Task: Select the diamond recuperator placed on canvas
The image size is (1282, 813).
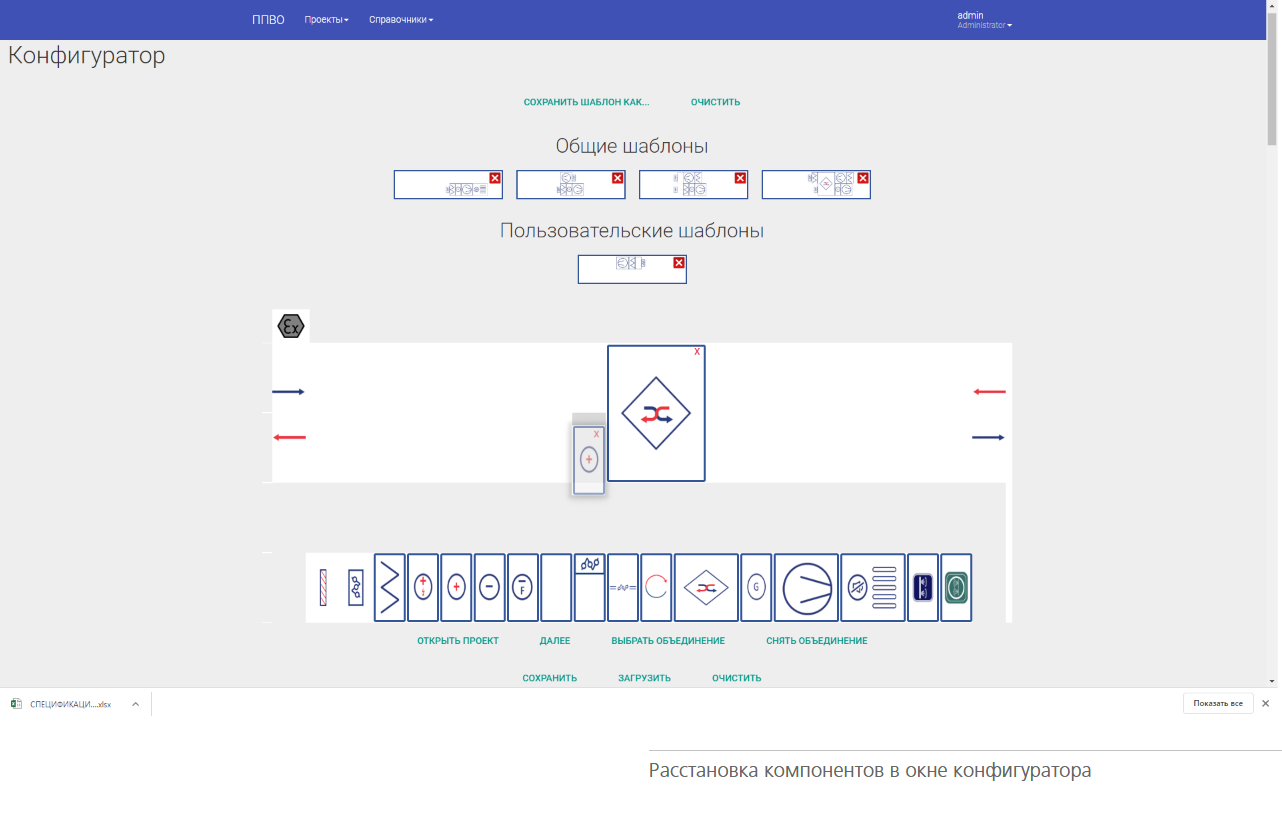Action: 656,414
